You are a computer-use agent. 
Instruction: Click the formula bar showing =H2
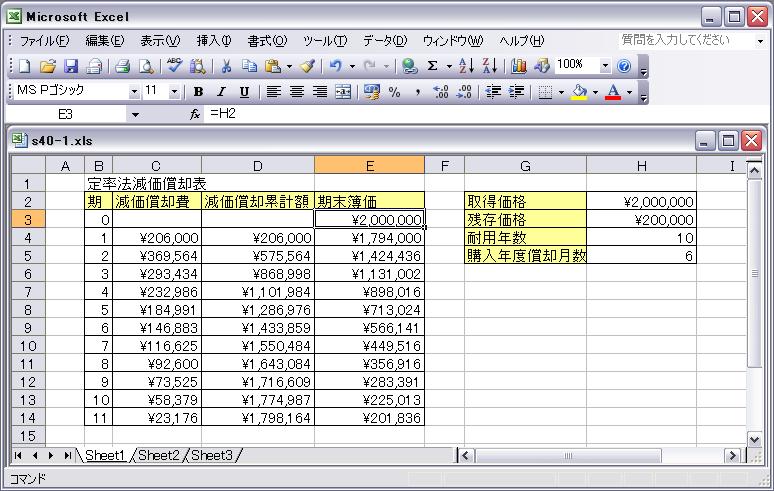point(484,114)
